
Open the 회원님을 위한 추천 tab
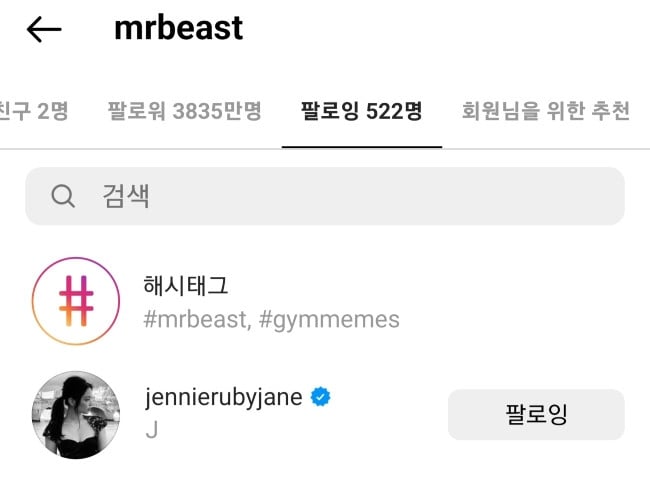[x=546, y=111]
